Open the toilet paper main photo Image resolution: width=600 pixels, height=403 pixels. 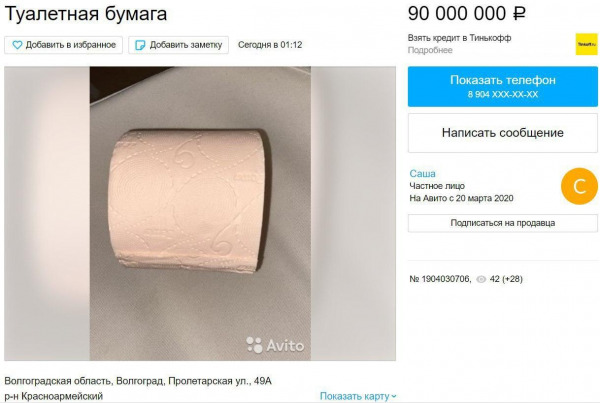tap(200, 214)
